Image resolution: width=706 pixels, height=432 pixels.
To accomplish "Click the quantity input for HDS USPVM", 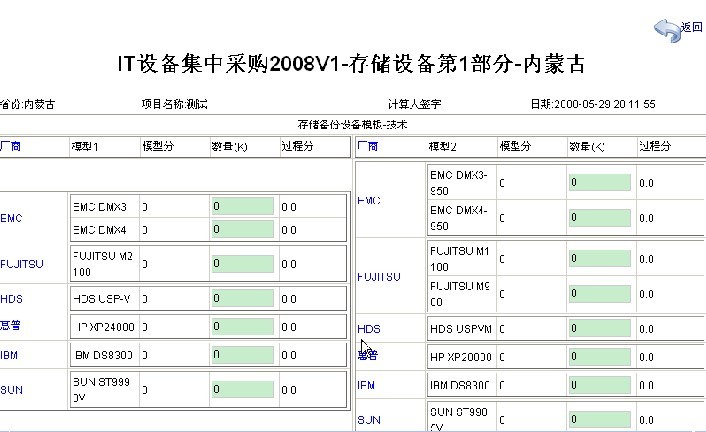I will coord(600,329).
